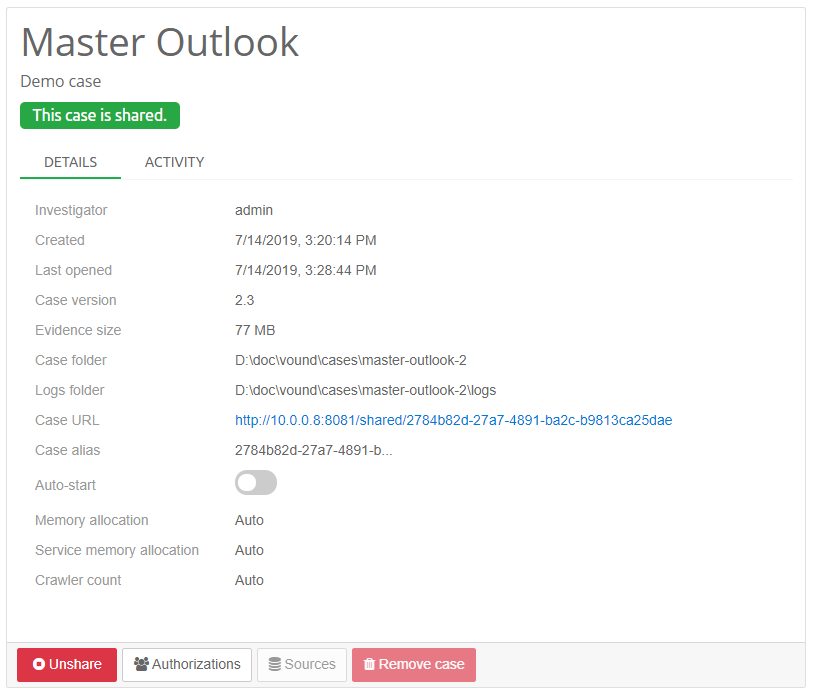Click the users icon beside Authorizations
Viewport: 813px width, 695px height.
point(141,665)
